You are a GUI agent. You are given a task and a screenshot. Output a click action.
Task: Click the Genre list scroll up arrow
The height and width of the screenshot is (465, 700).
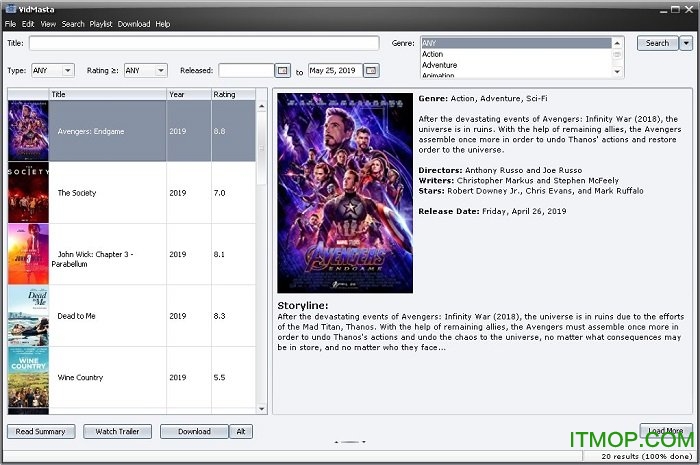pos(617,43)
